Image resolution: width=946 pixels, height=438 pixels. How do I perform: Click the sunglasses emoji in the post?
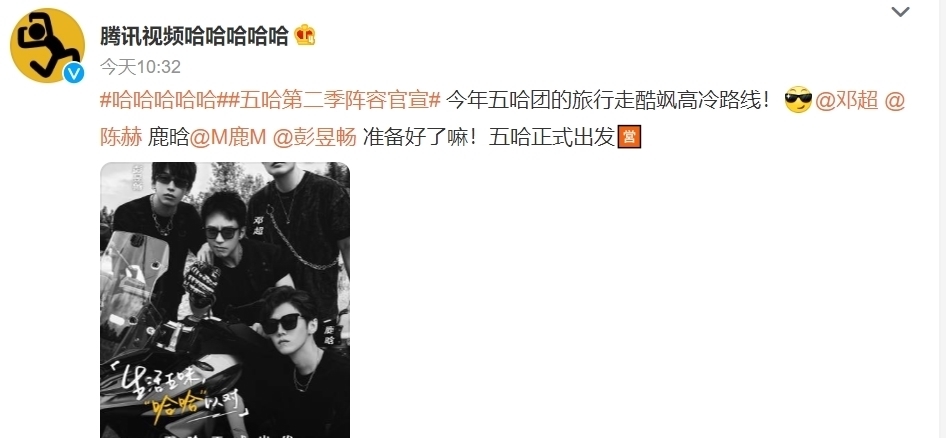click(798, 100)
